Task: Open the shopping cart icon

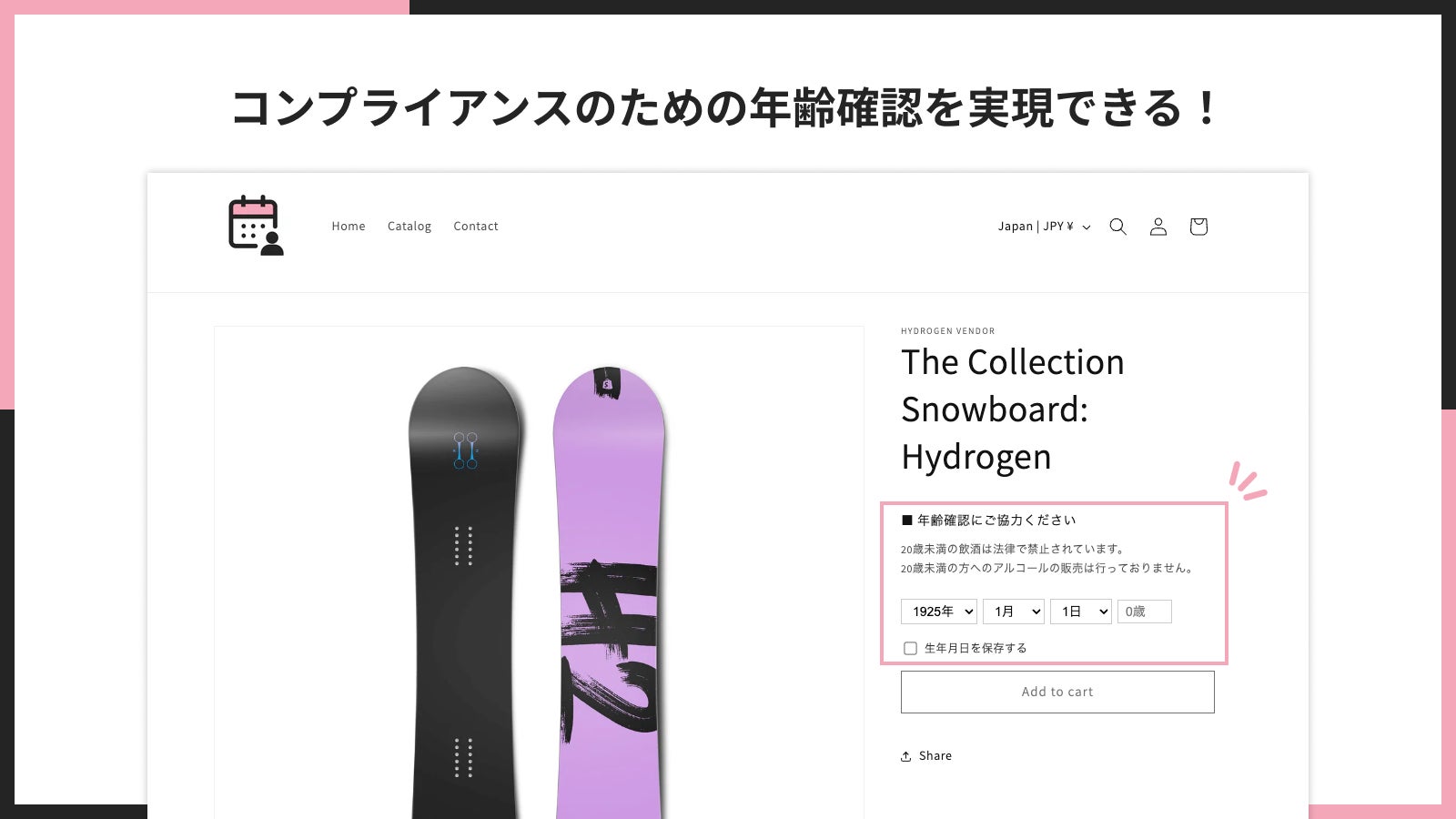Action: pos(1198,227)
